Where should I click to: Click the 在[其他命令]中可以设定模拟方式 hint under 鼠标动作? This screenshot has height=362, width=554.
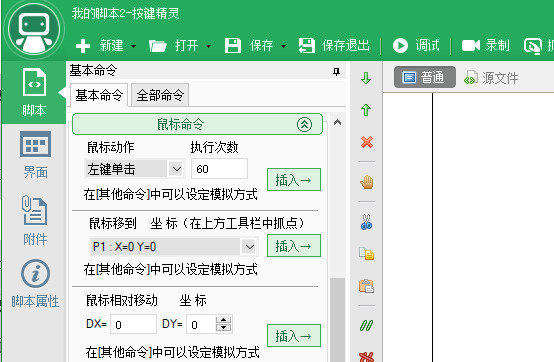coord(171,194)
